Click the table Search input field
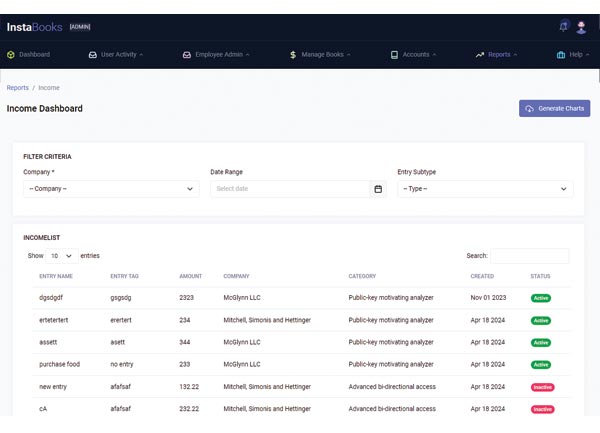This screenshot has height=433, width=600. coord(529,256)
